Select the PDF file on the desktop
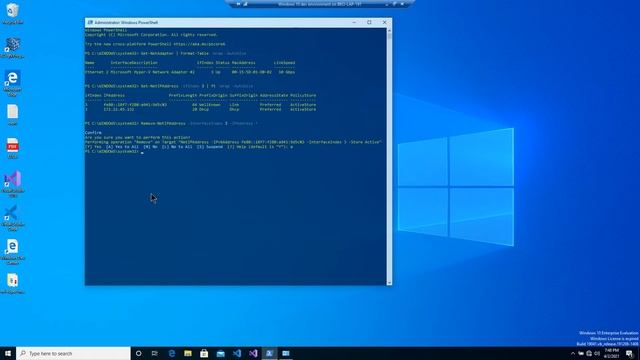Image resolution: width=640 pixels, height=360 pixels. pyautogui.click(x=13, y=149)
